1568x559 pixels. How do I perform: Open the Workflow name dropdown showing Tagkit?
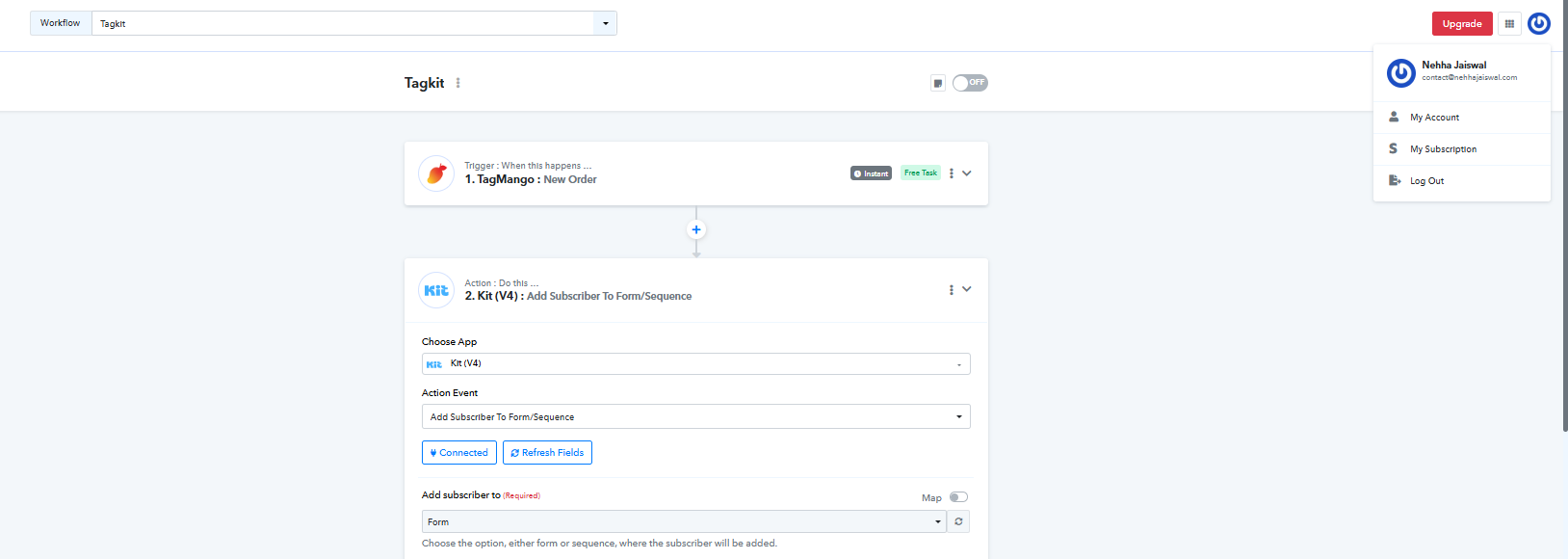[x=354, y=23]
